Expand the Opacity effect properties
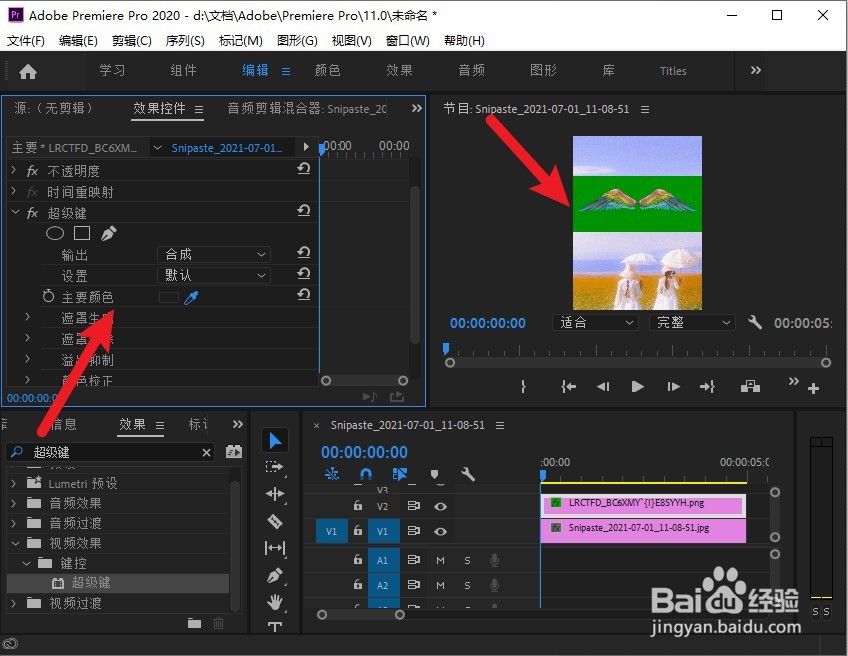The height and width of the screenshot is (656, 848). 14,170
